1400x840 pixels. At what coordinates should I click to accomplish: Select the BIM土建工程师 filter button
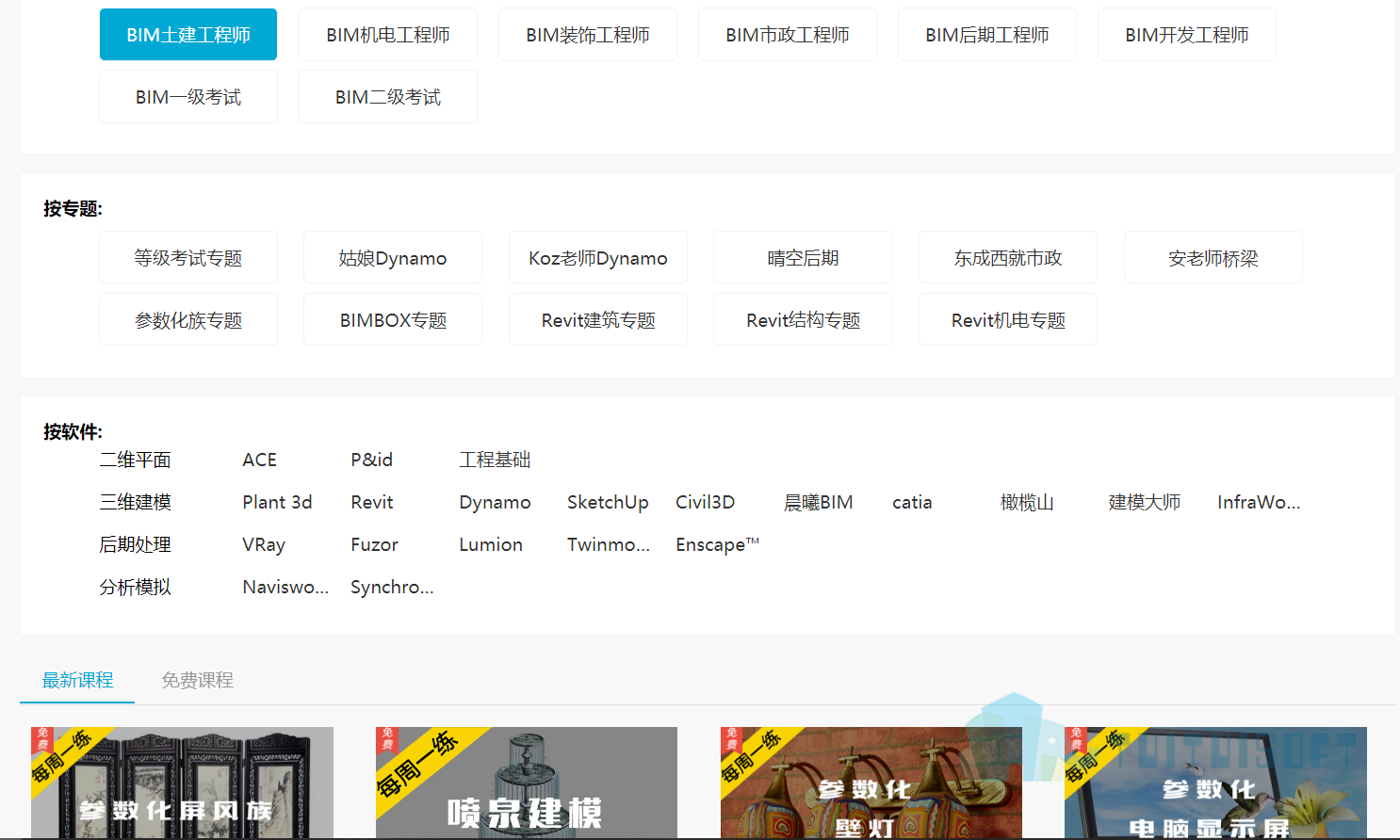tap(188, 35)
